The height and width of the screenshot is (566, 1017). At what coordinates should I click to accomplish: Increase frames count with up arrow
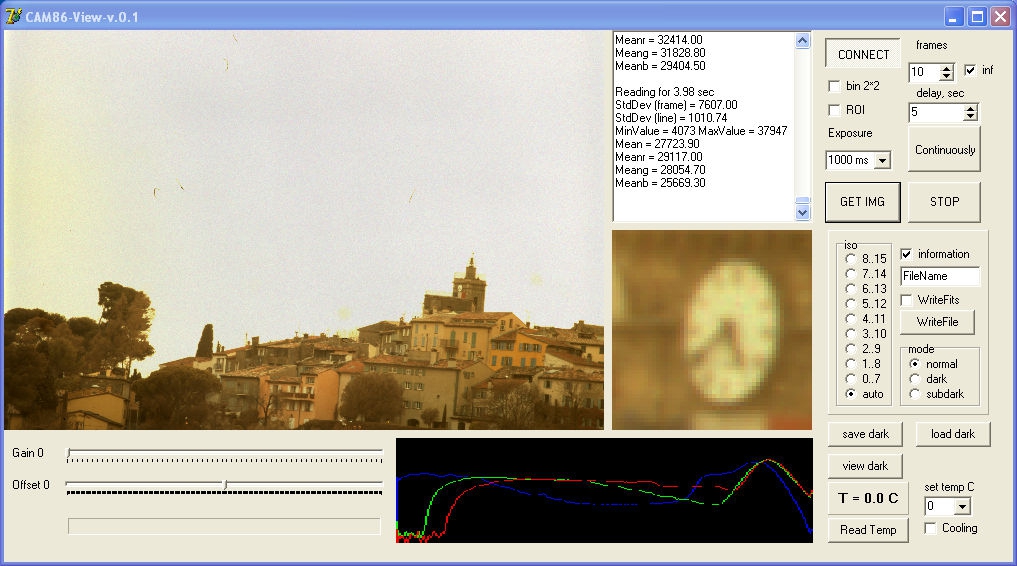(x=947, y=68)
